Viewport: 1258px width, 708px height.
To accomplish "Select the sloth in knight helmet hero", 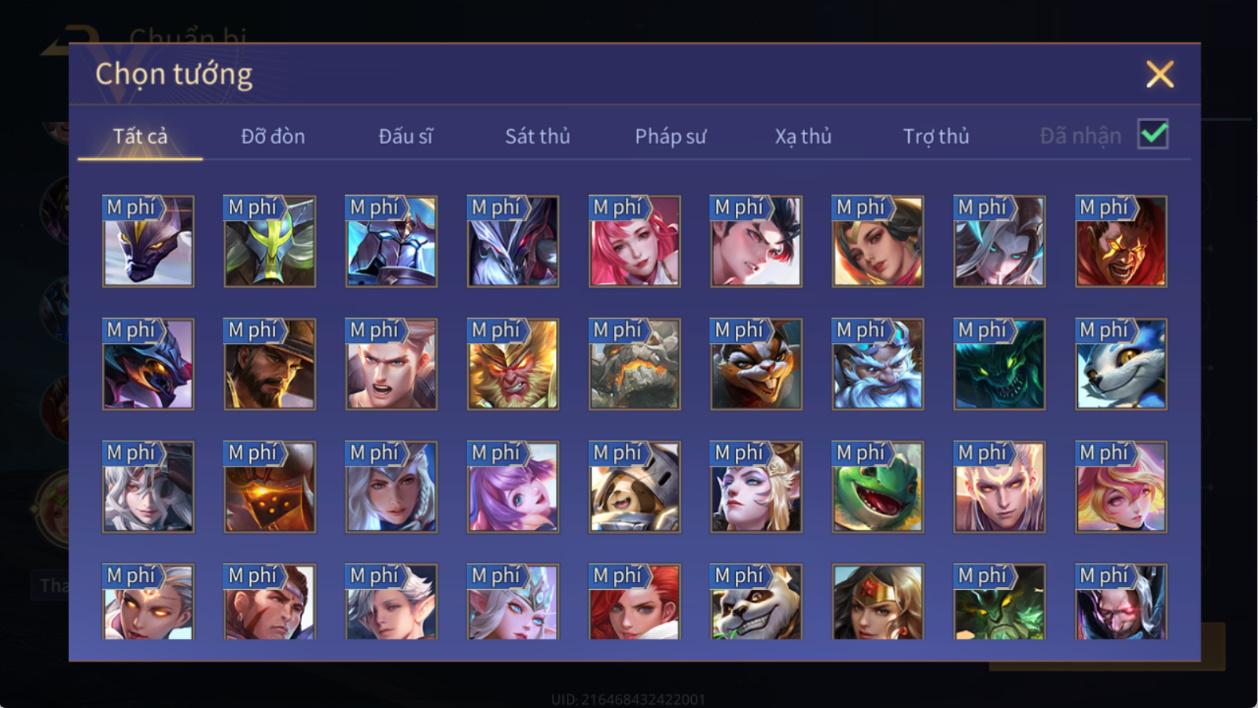I will tap(635, 487).
